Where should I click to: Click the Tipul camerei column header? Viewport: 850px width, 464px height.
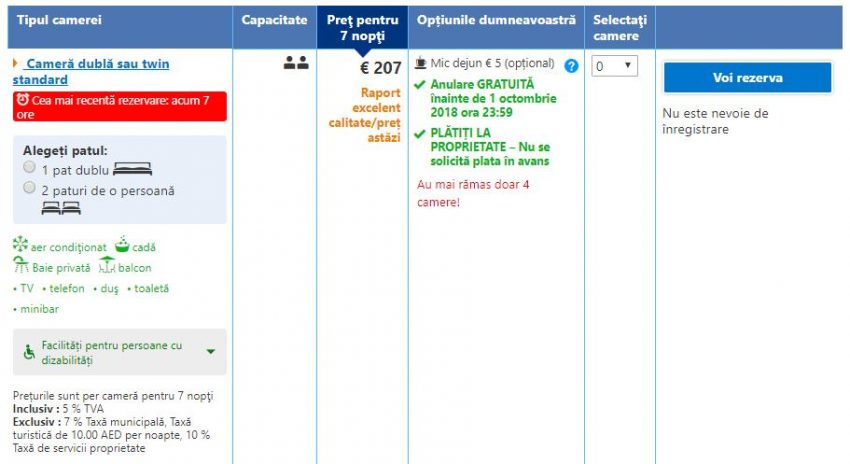tap(60, 20)
